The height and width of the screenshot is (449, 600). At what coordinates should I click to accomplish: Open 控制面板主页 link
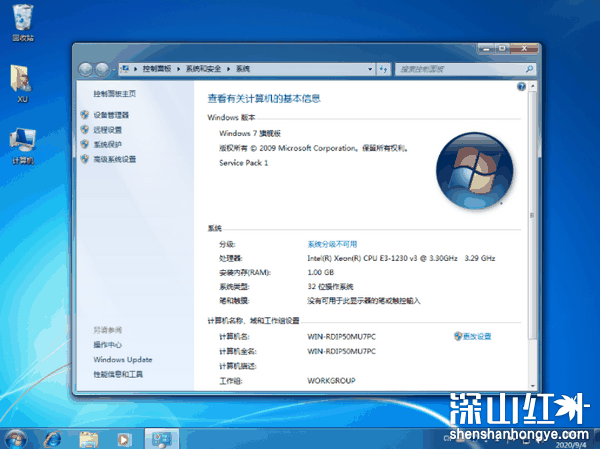(115, 93)
